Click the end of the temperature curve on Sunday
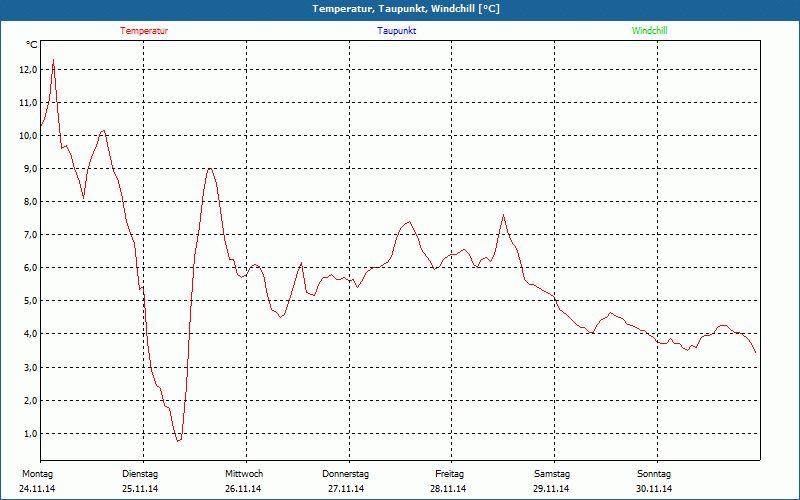The width and height of the screenshot is (800, 500). [x=755, y=352]
